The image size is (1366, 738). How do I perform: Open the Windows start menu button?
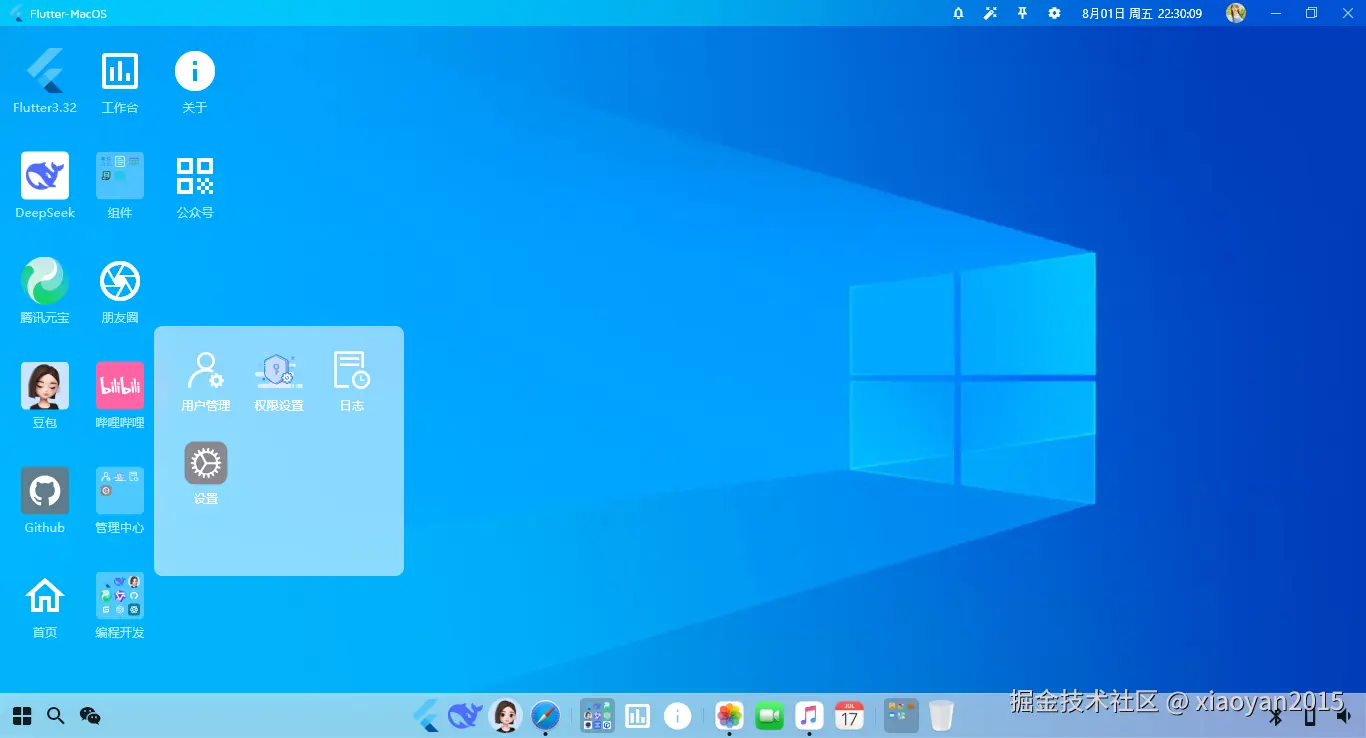click(22, 716)
